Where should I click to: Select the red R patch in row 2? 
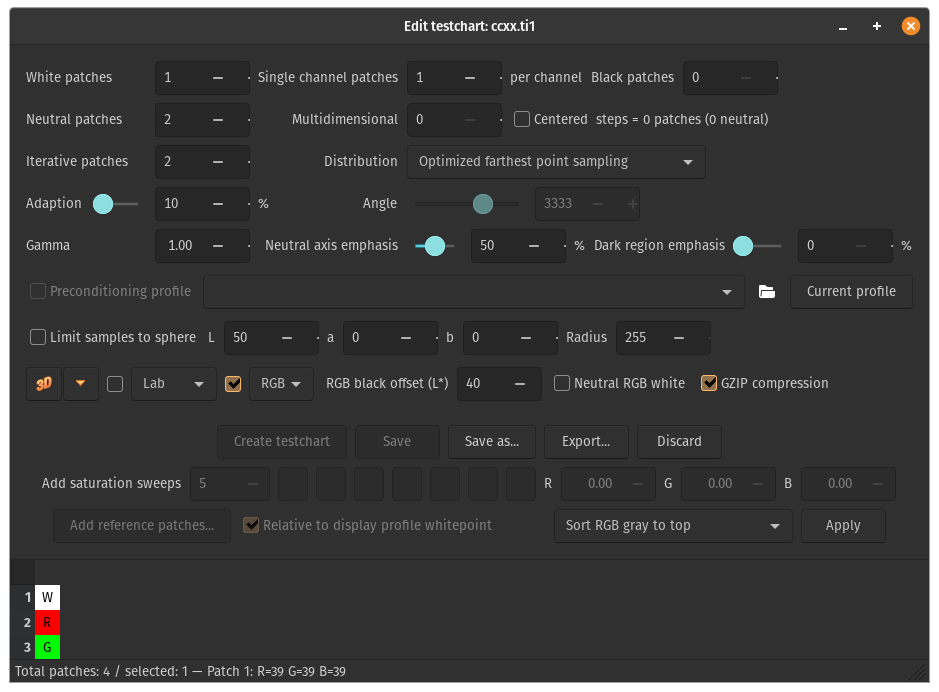(47, 622)
